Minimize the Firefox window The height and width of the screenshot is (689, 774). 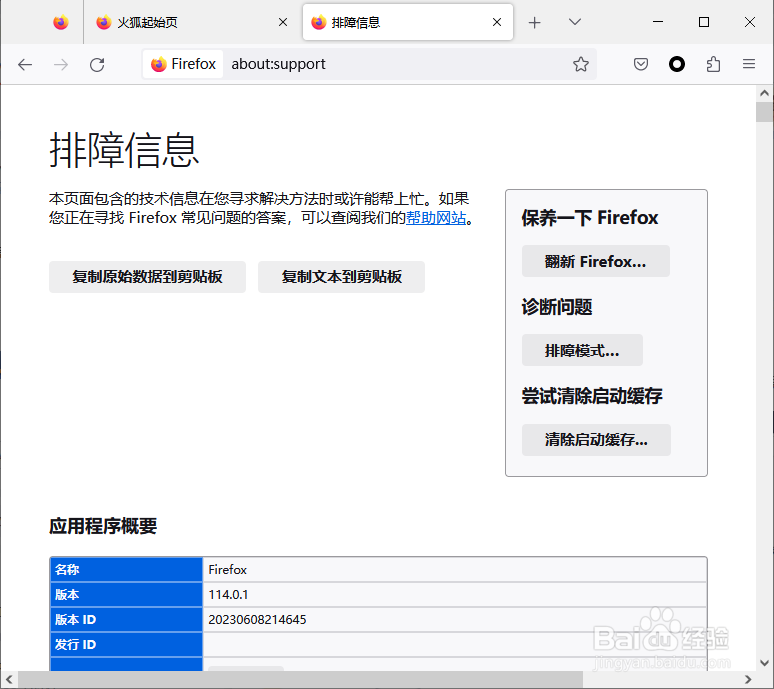658,22
